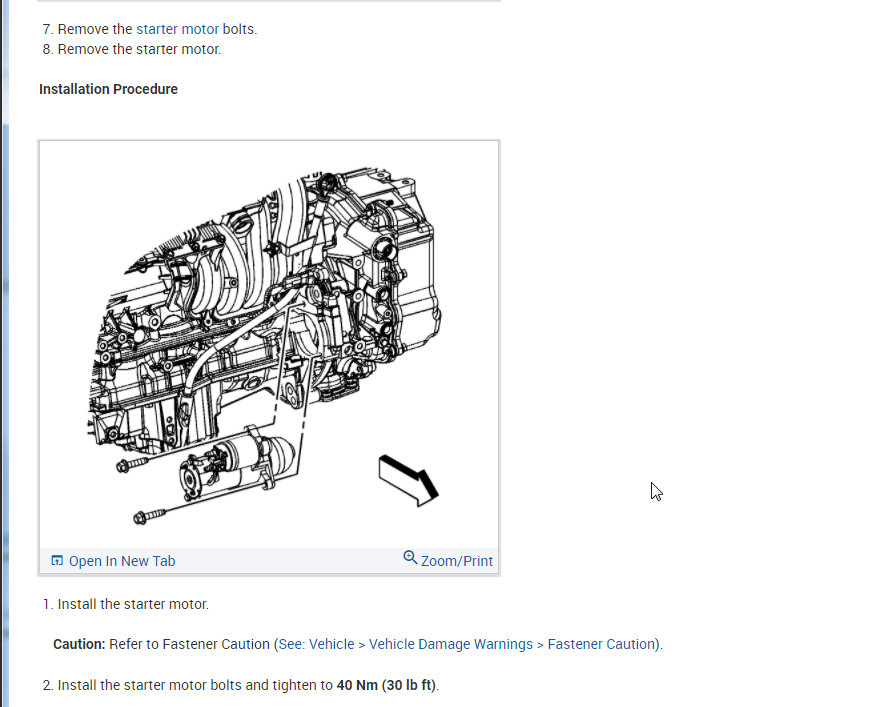Click the magnifying glass zoom icon
The image size is (880, 707).
[410, 558]
